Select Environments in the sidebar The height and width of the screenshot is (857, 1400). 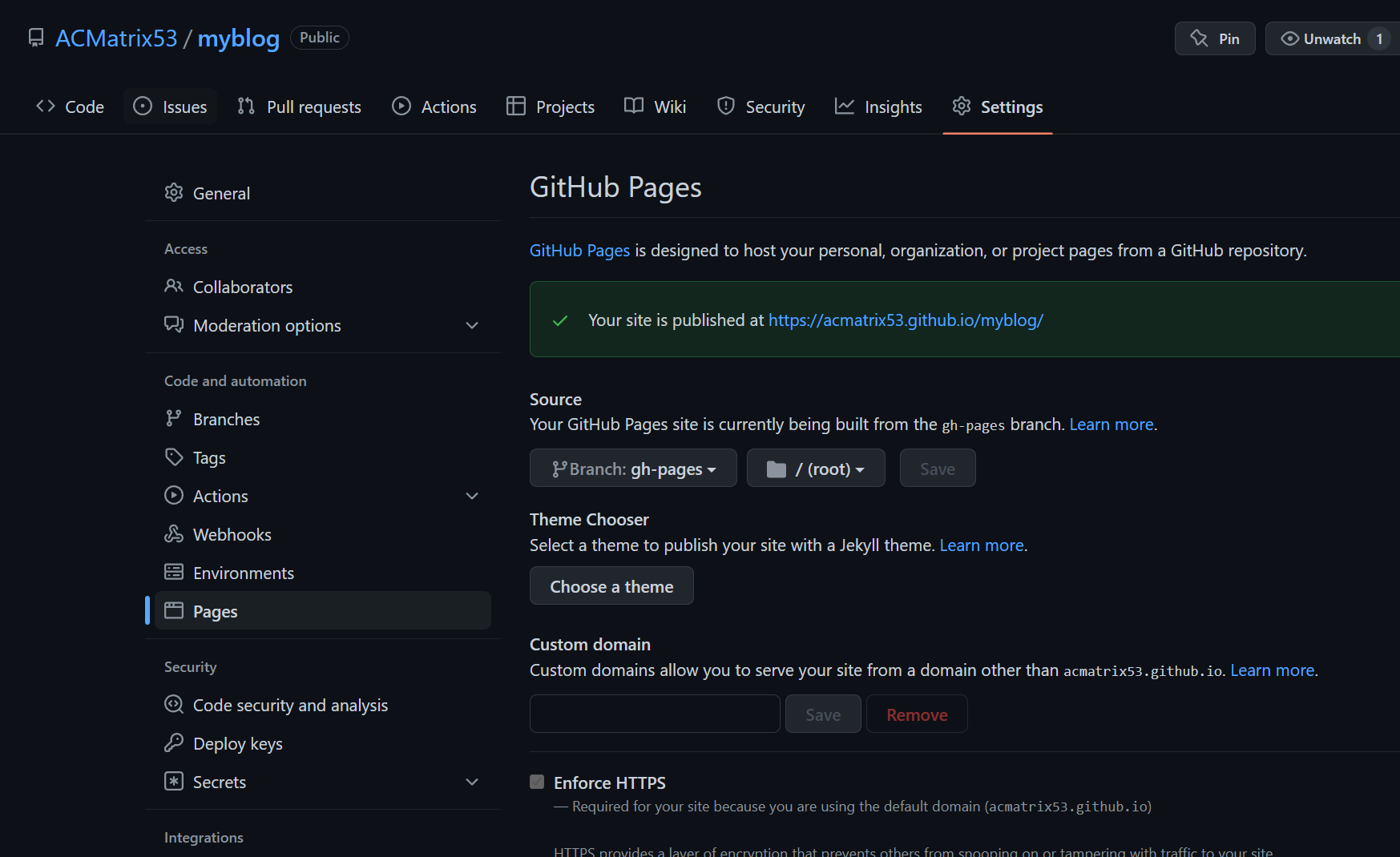[x=323, y=573]
